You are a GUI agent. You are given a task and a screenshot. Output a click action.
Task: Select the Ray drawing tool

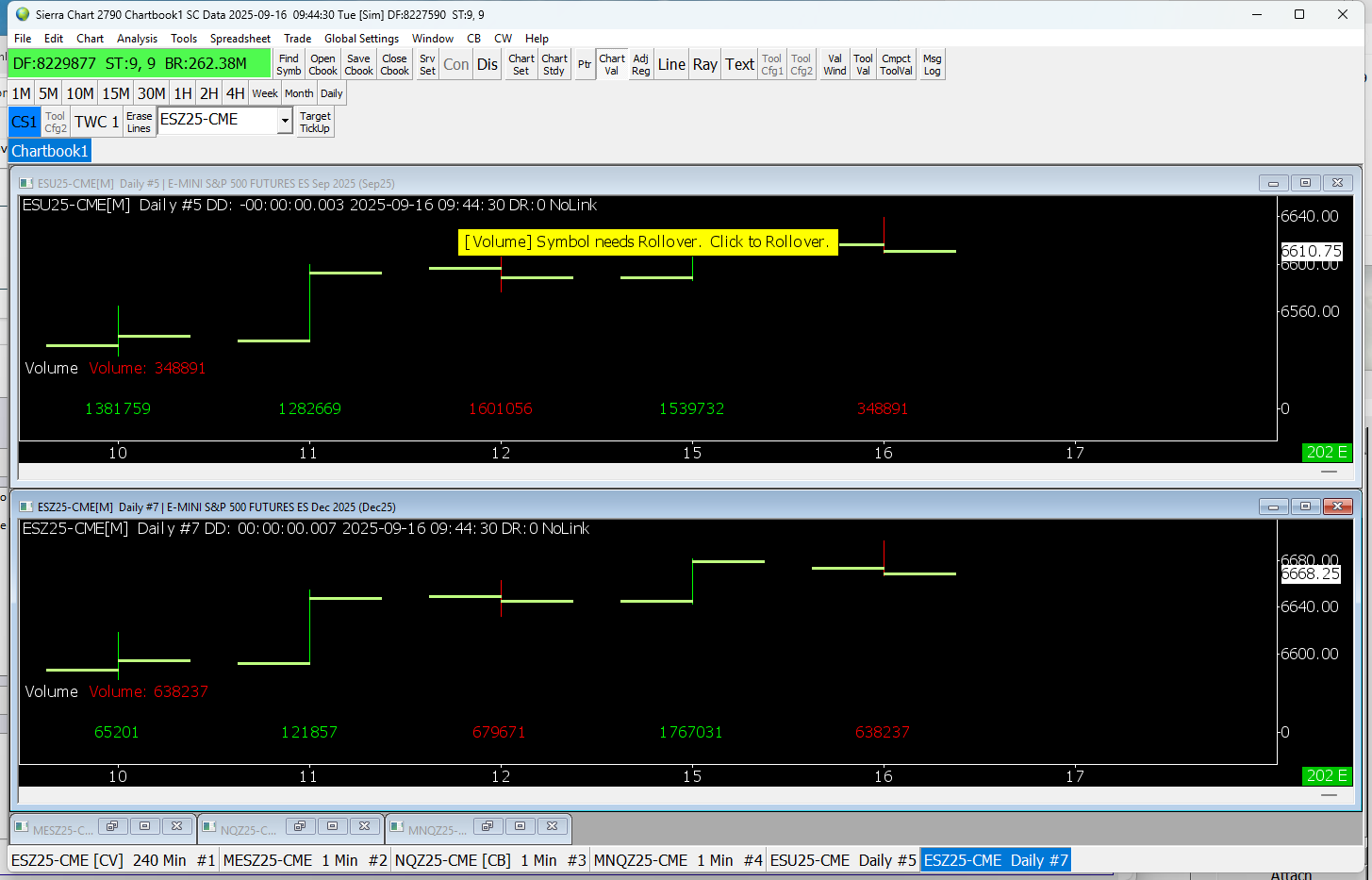705,64
